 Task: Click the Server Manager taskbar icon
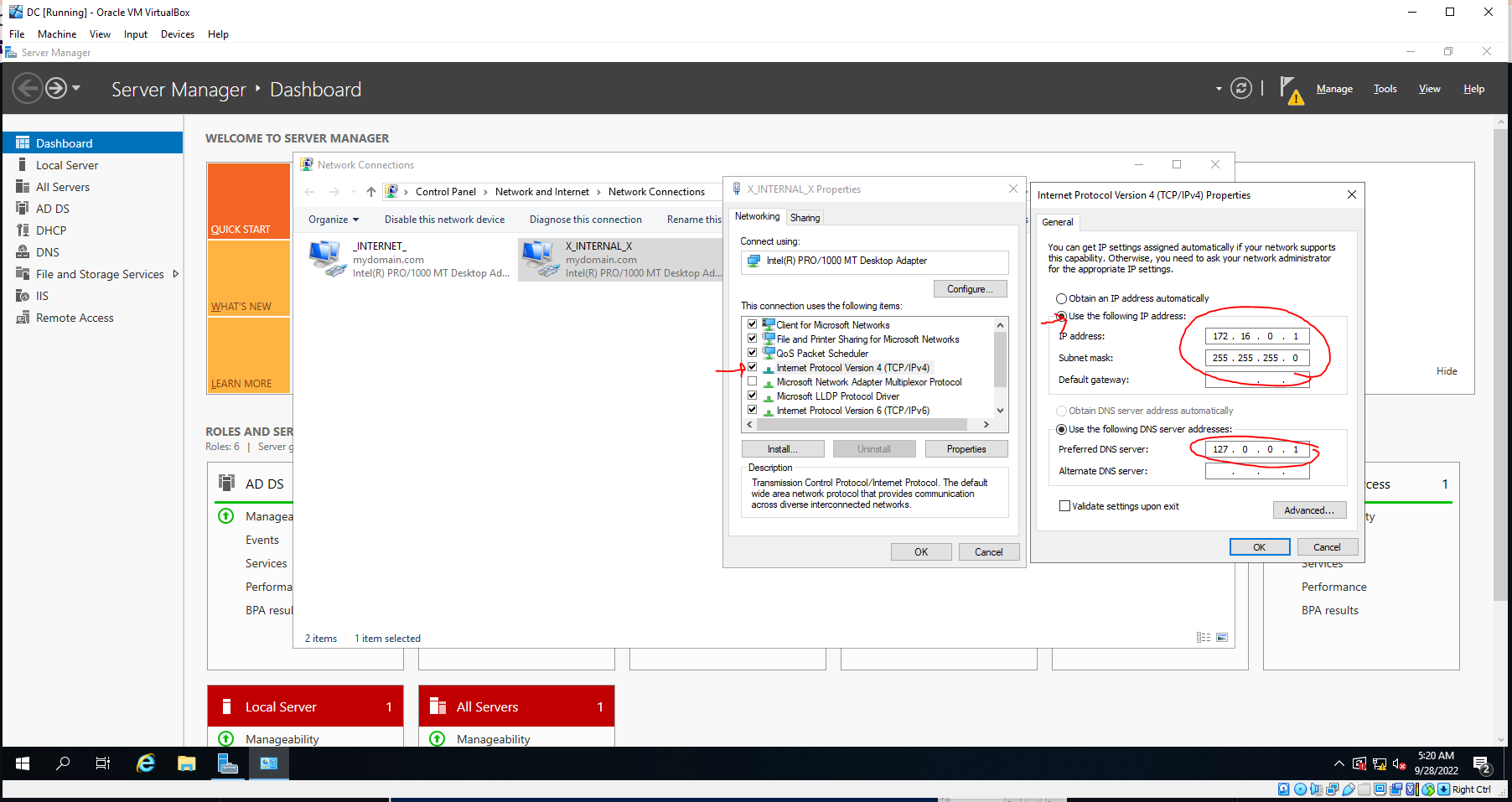point(227,763)
